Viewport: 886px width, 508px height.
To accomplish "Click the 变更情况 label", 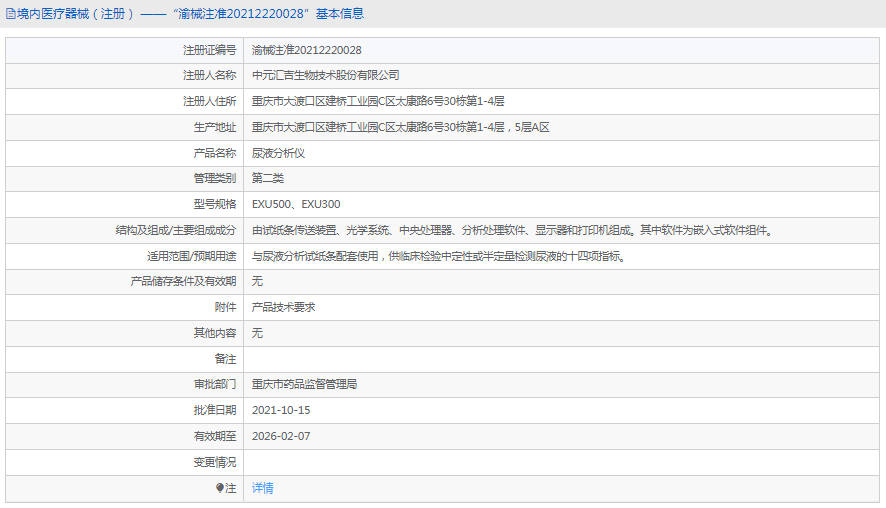I will [x=215, y=463].
